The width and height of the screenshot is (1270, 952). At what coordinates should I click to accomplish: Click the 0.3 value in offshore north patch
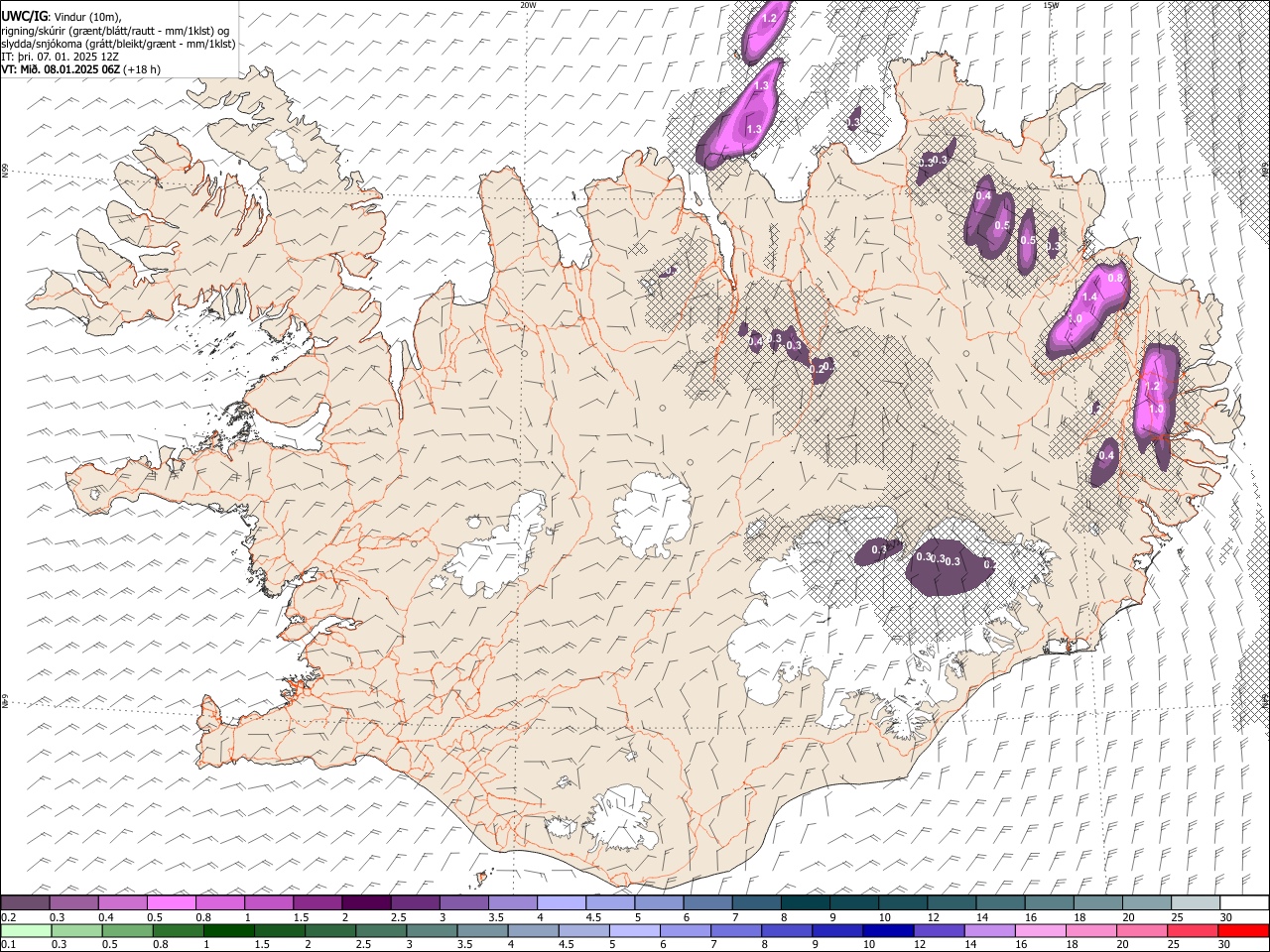[x=853, y=123]
